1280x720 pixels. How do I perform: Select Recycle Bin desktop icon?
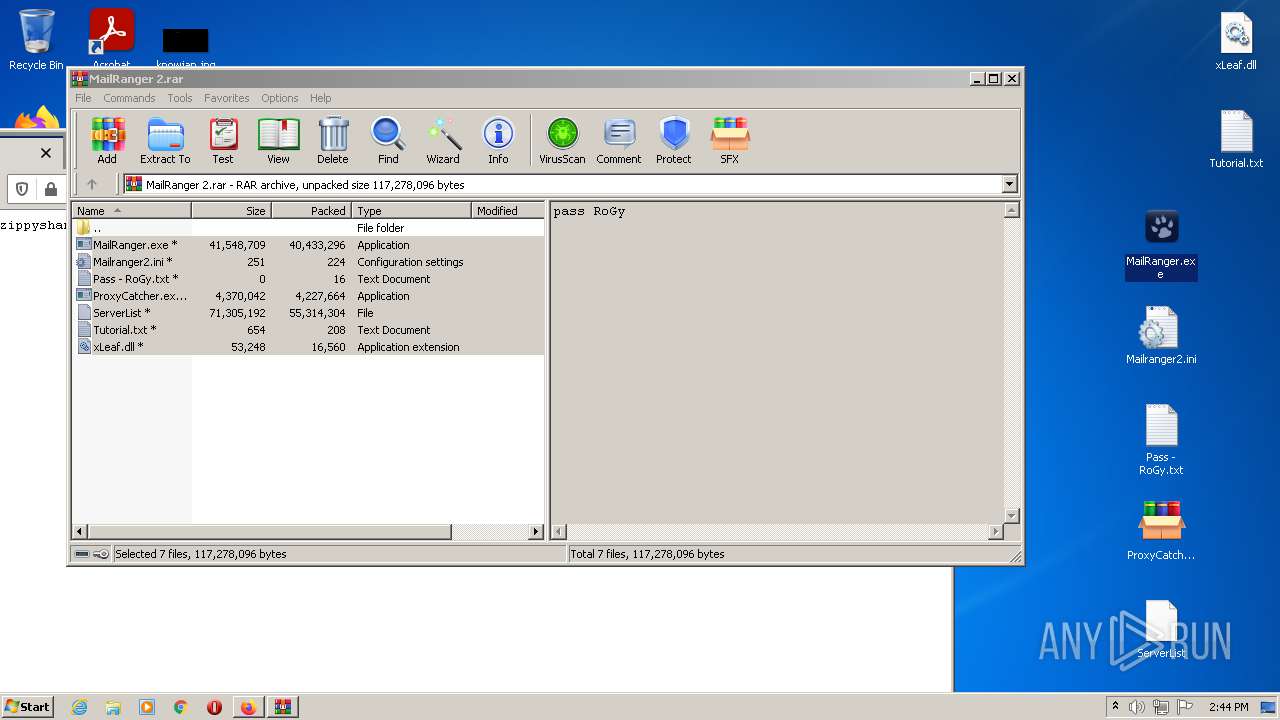pyautogui.click(x=36, y=40)
